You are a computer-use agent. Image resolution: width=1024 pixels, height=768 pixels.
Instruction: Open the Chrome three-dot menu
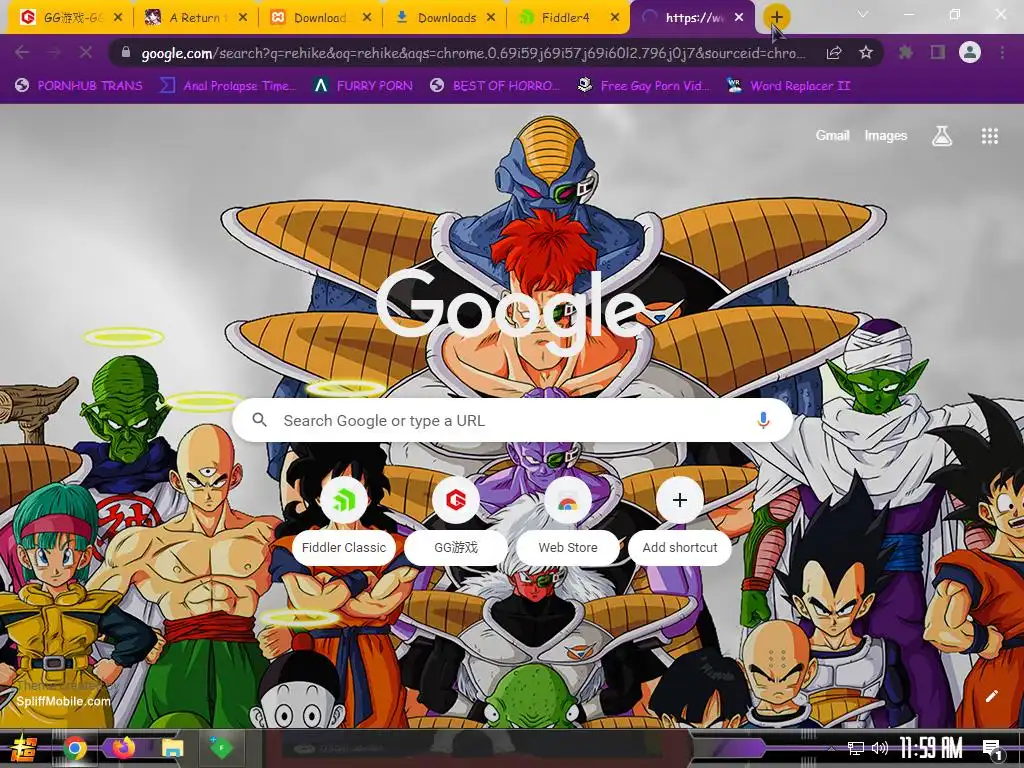point(1002,52)
